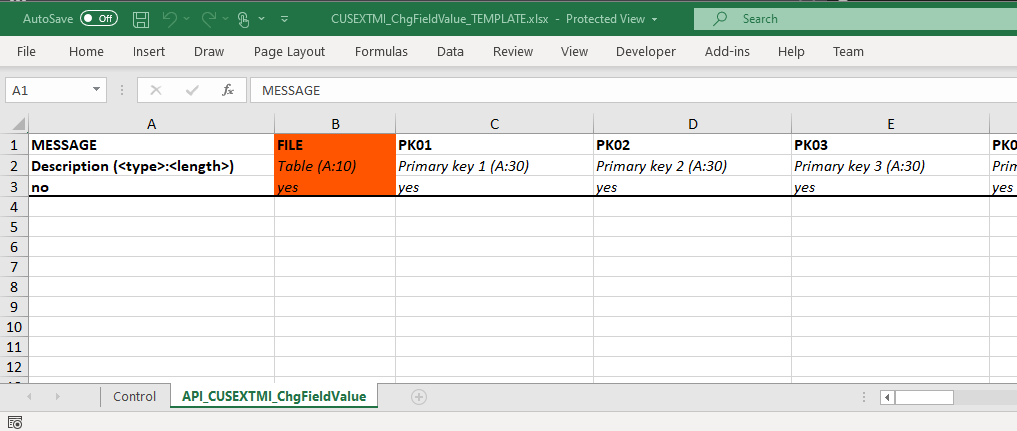Viewport: 1017px width, 431px height.
Task: Toggle the AutoSave switch
Action: click(x=98, y=19)
